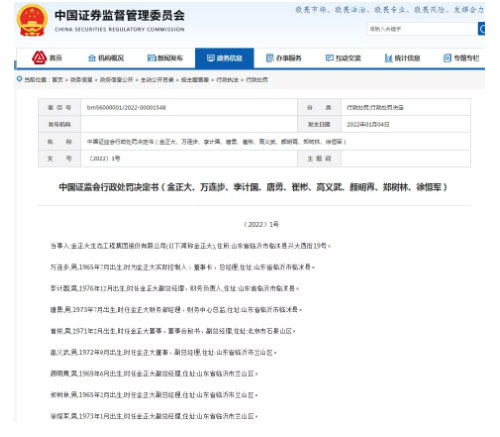Click the centered 〔2022〕1号 document number
The width and height of the screenshot is (500, 437).
point(261,224)
